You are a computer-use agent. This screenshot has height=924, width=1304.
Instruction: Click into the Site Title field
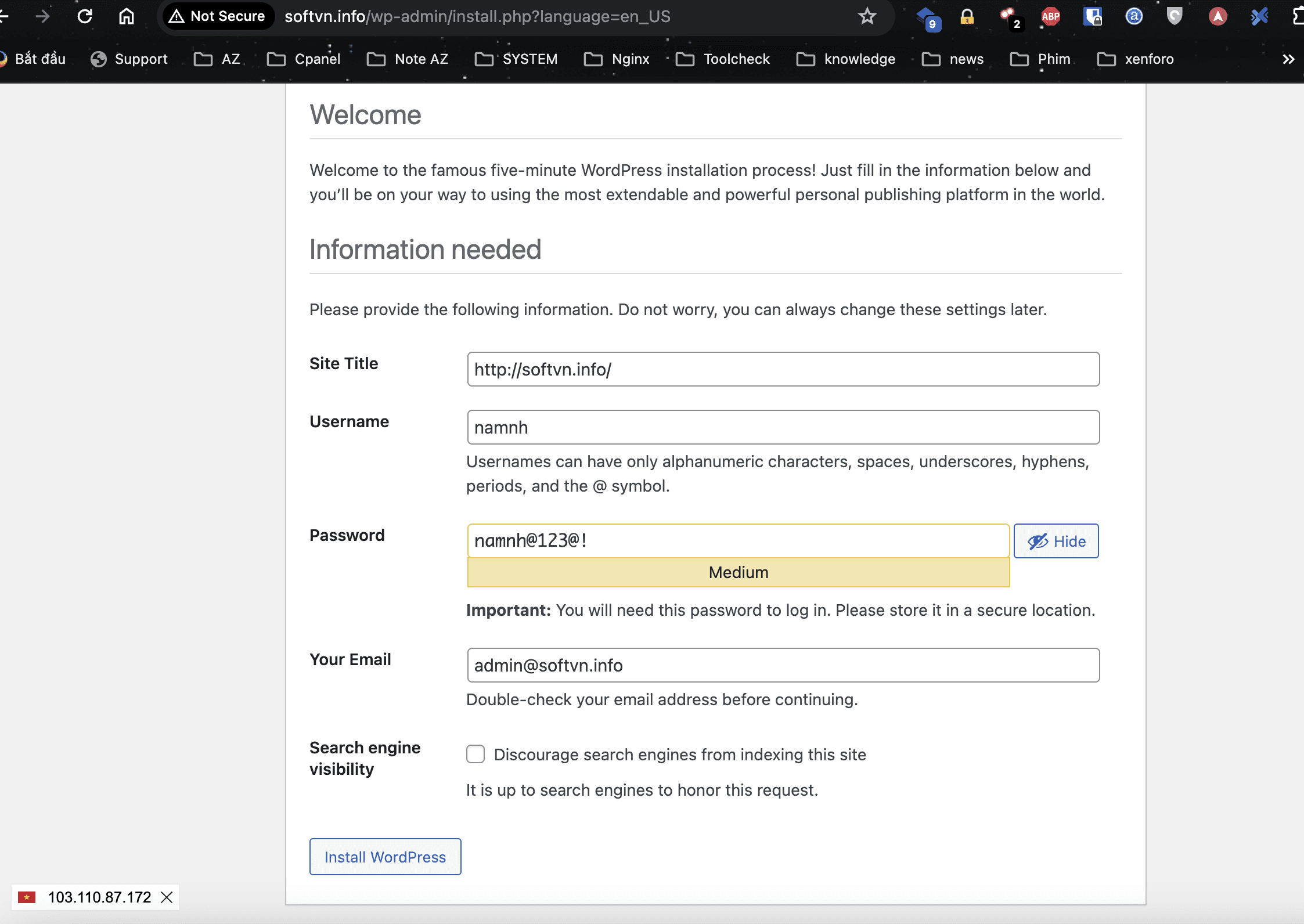(x=783, y=369)
